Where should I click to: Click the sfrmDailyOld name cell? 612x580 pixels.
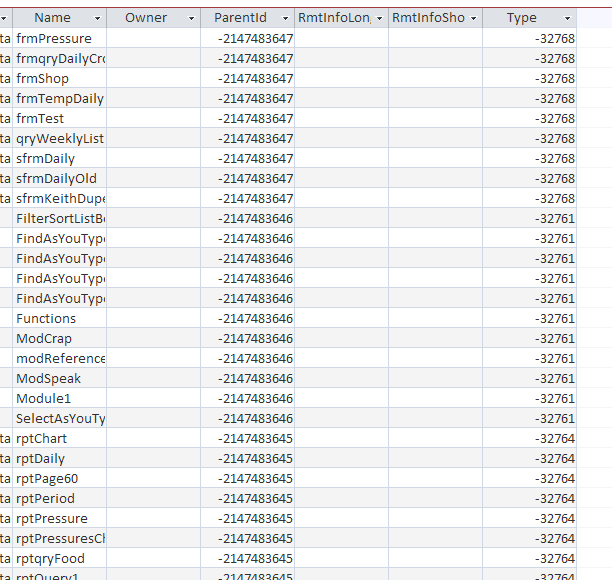tap(60, 178)
